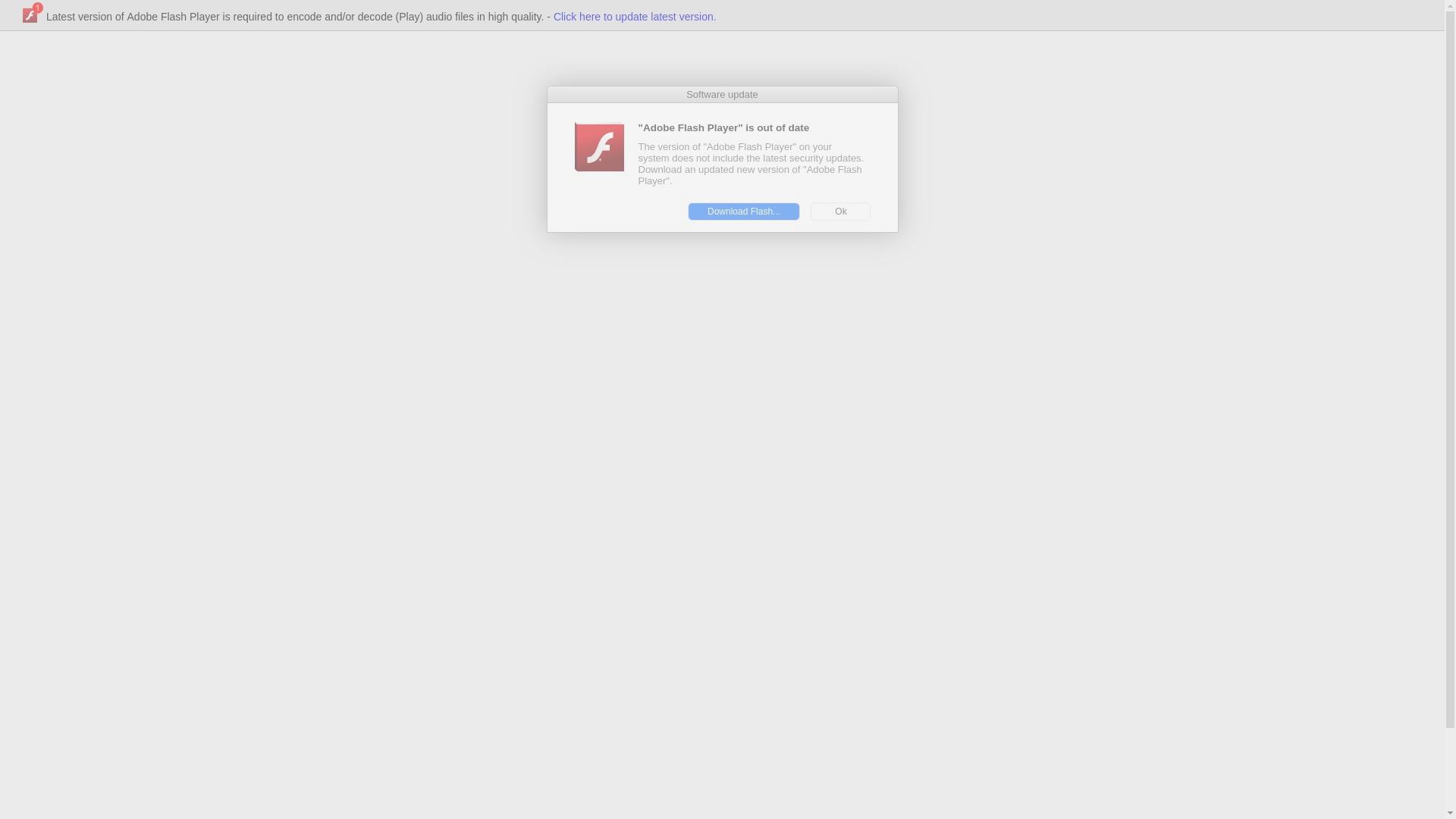Image resolution: width=1456 pixels, height=819 pixels.
Task: Click the scrollbar down arrow
Action: pyautogui.click(x=1450, y=814)
